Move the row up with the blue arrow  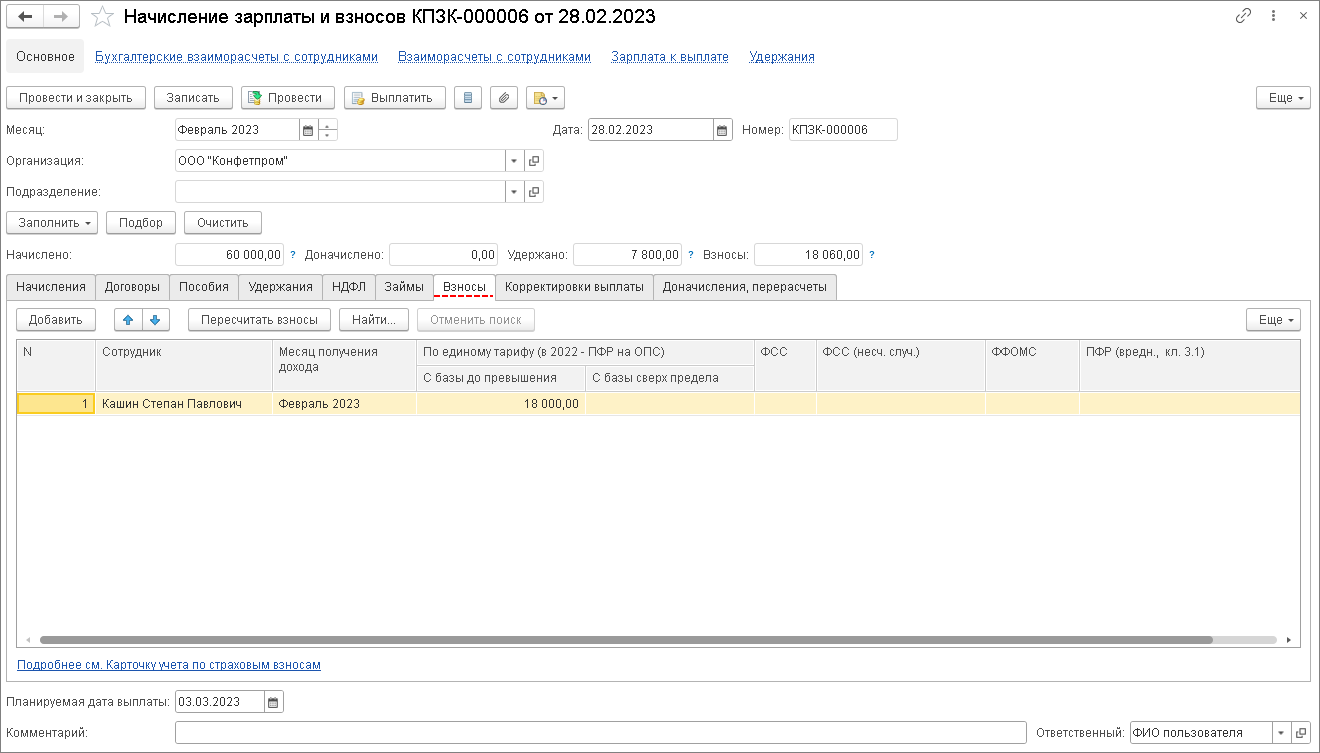tap(128, 320)
